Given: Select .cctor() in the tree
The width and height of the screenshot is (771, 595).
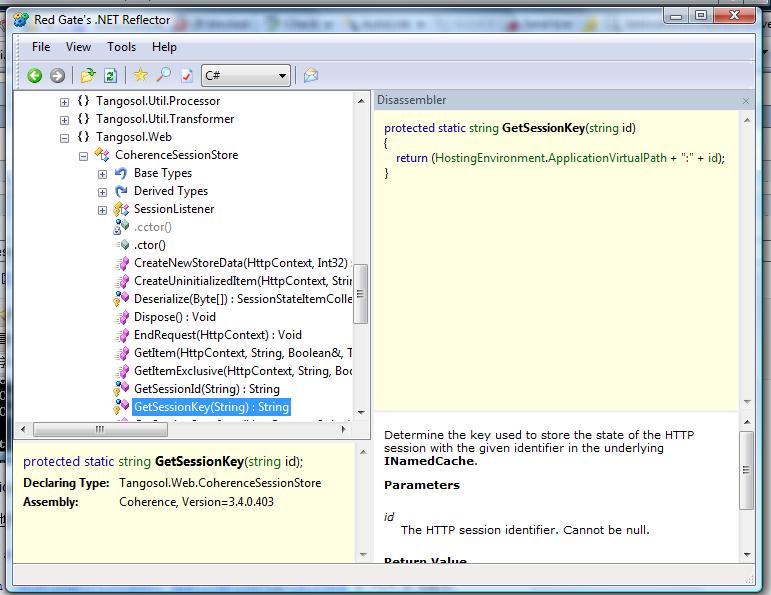Looking at the screenshot, I should point(153,227).
